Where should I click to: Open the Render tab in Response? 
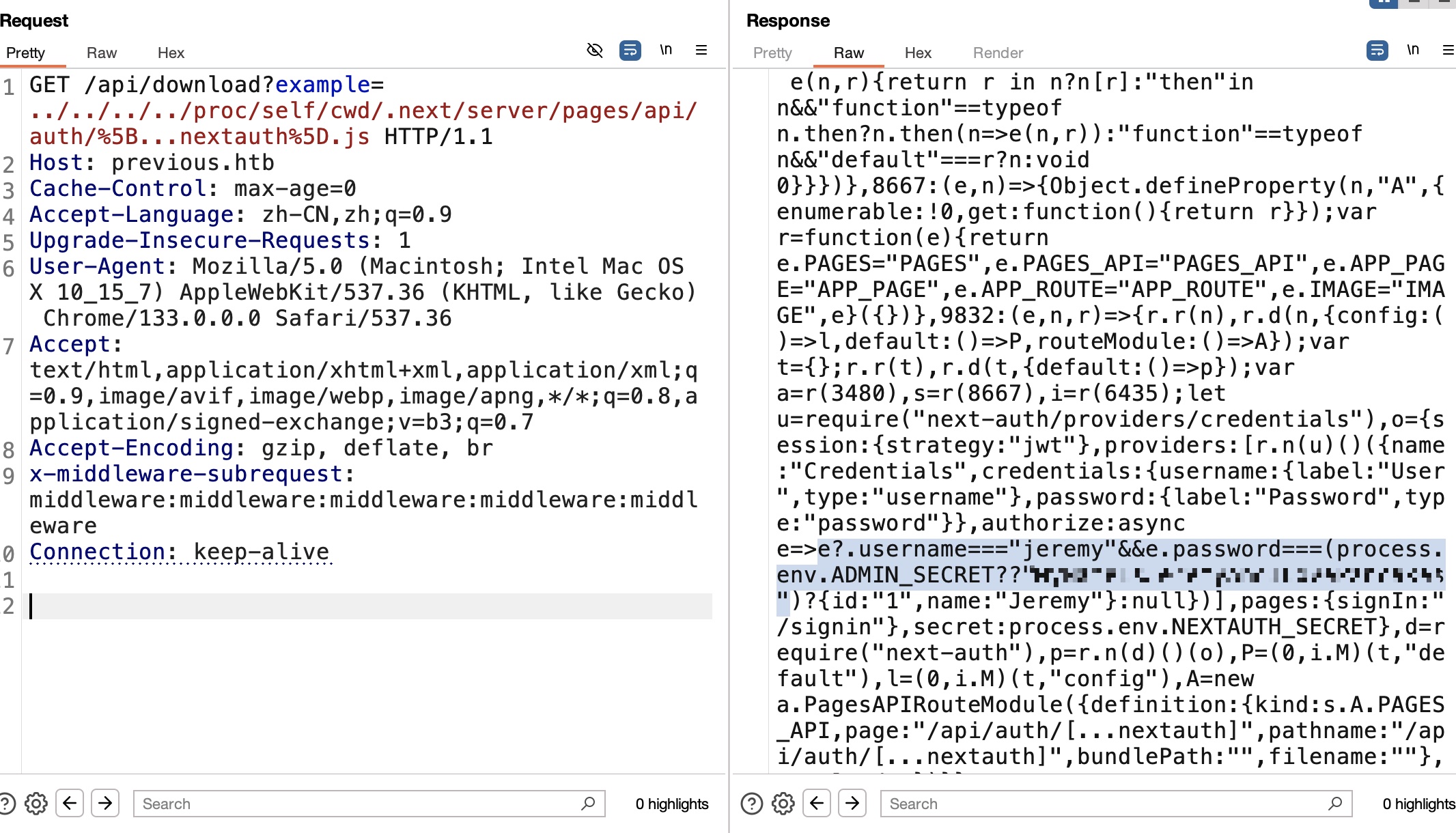point(998,53)
